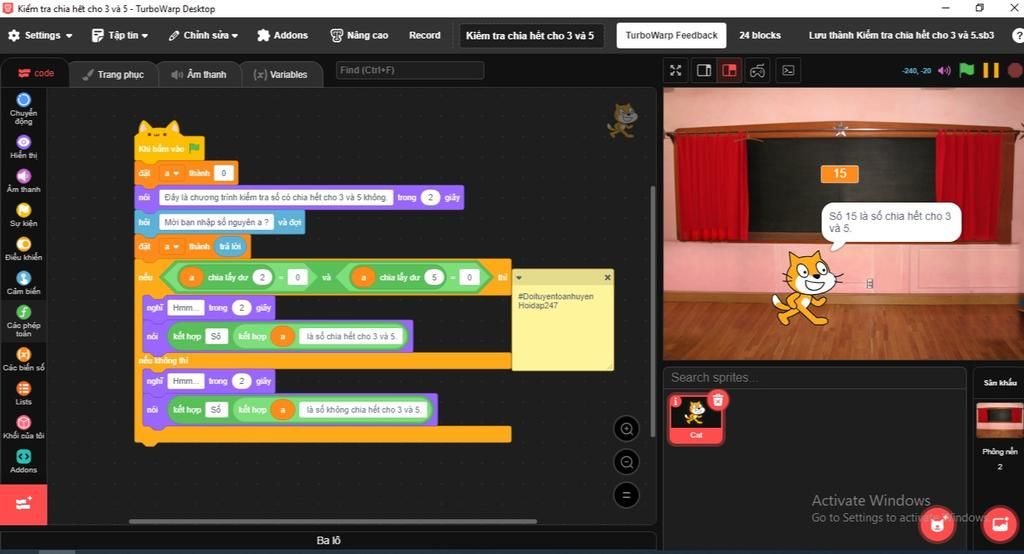Click the green flag to run

coord(967,70)
